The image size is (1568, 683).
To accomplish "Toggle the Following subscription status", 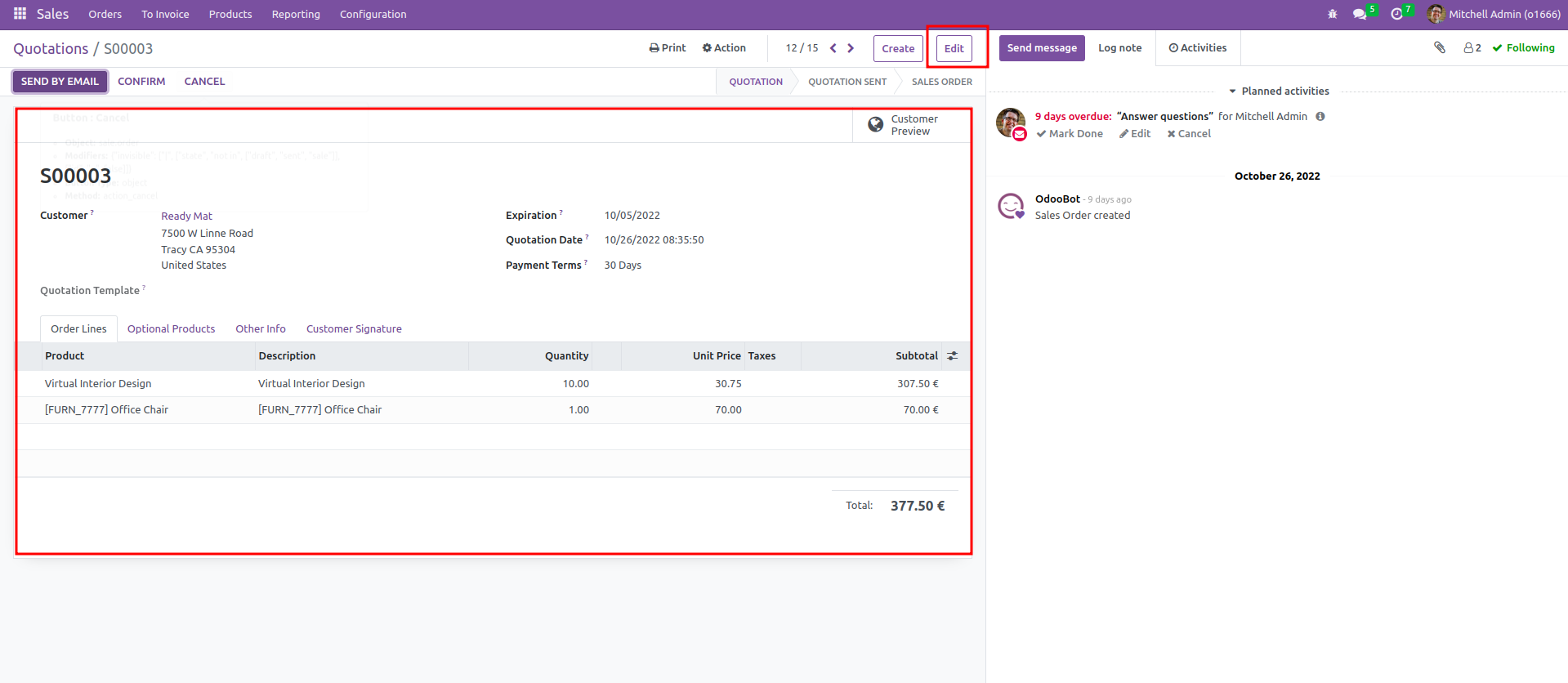I will point(1524,48).
